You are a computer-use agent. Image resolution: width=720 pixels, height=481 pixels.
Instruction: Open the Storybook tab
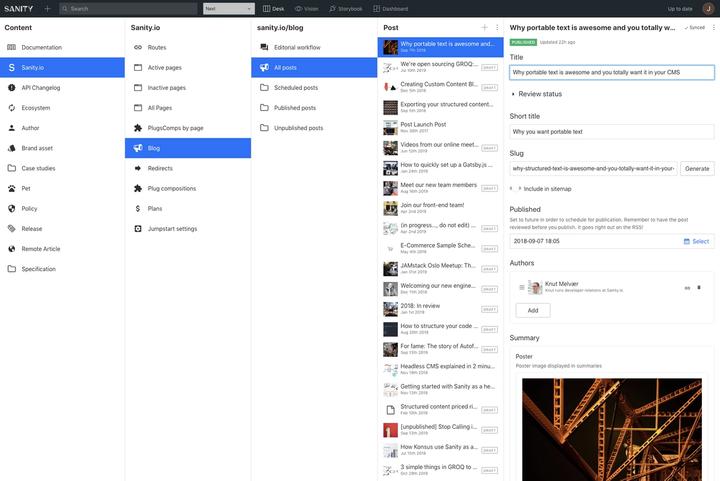click(x=345, y=8)
